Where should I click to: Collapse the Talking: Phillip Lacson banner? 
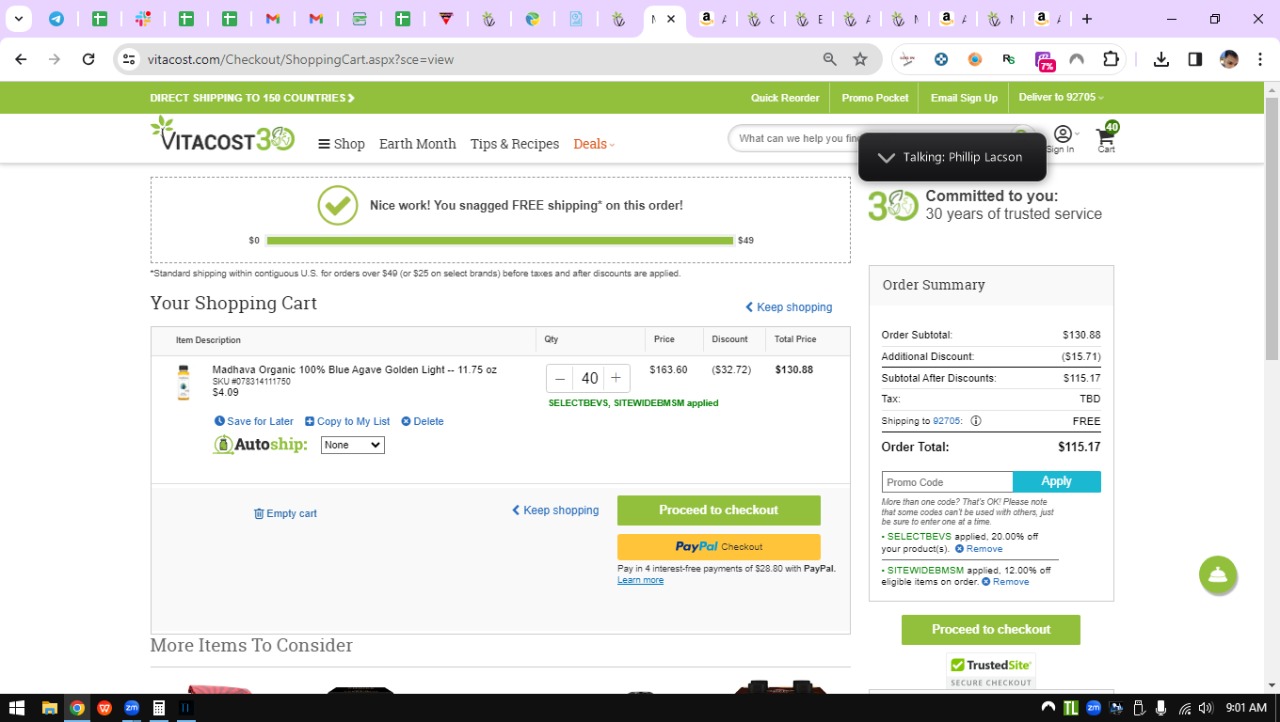tap(885, 157)
